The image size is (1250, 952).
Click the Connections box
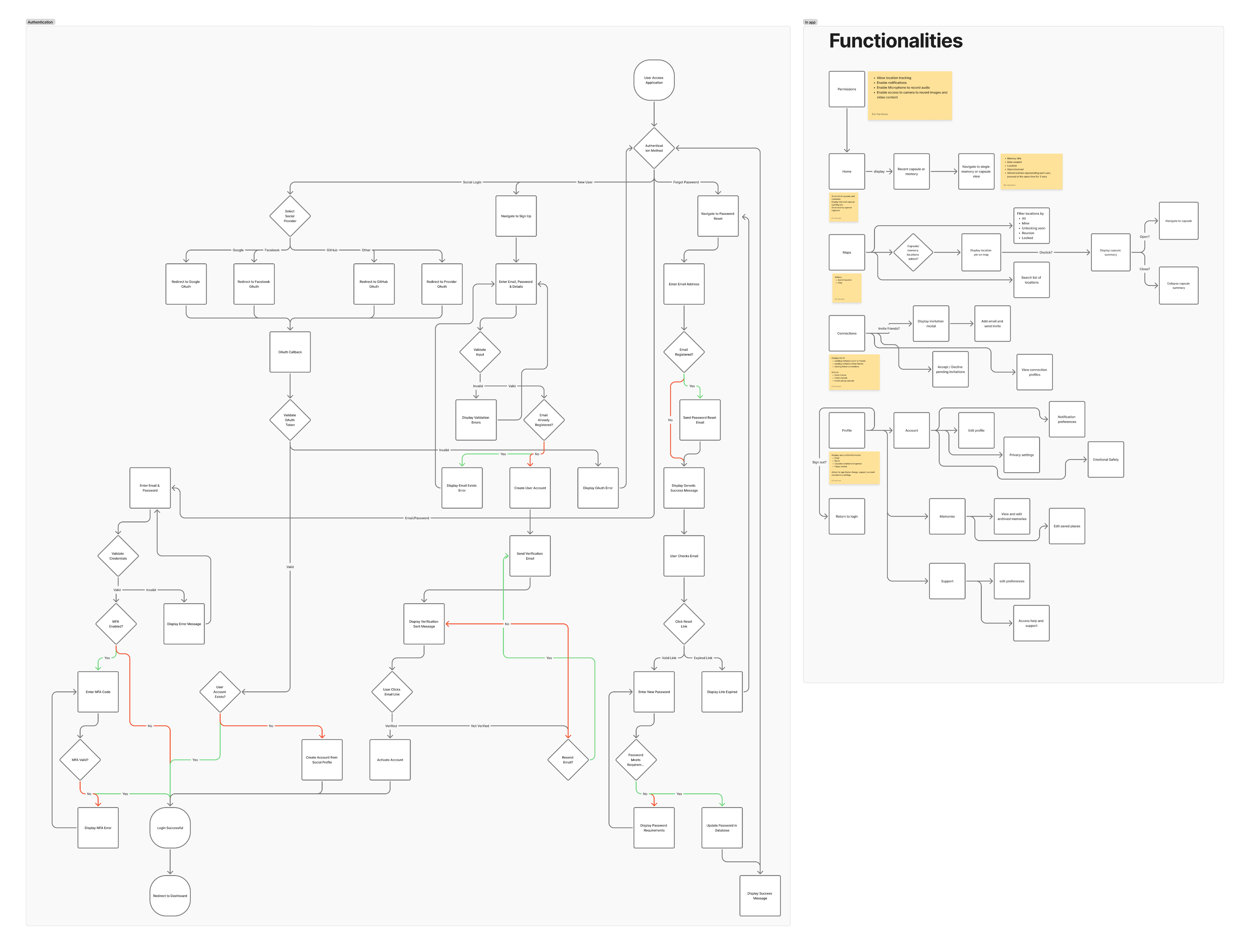coord(847,333)
